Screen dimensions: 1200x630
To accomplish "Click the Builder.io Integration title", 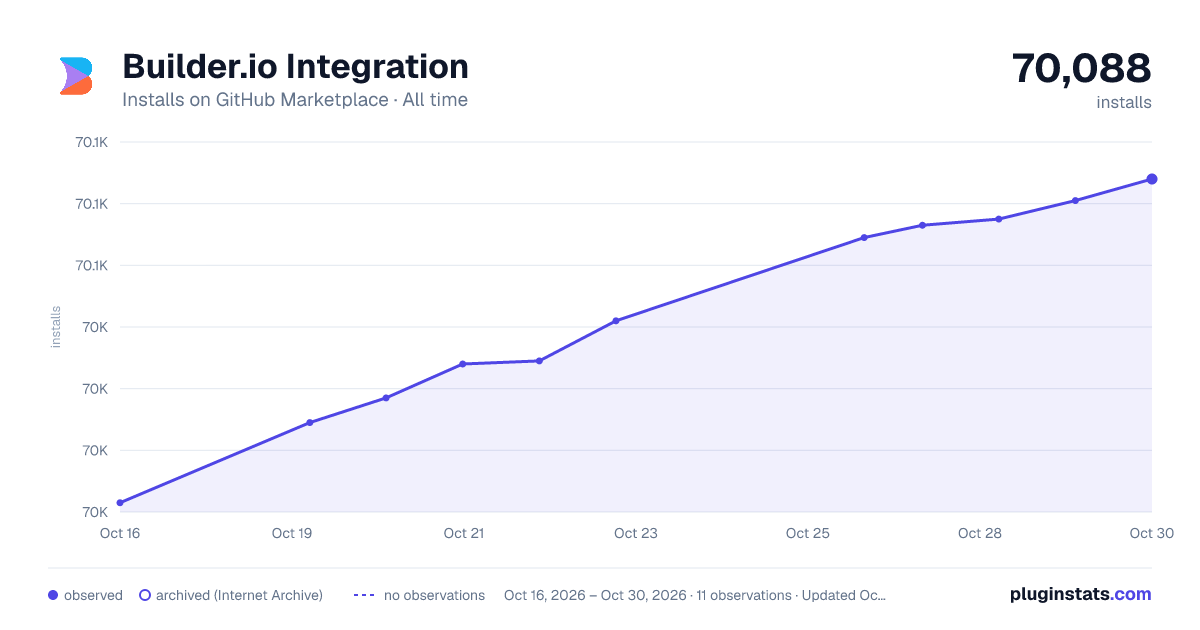I will 295,67.
